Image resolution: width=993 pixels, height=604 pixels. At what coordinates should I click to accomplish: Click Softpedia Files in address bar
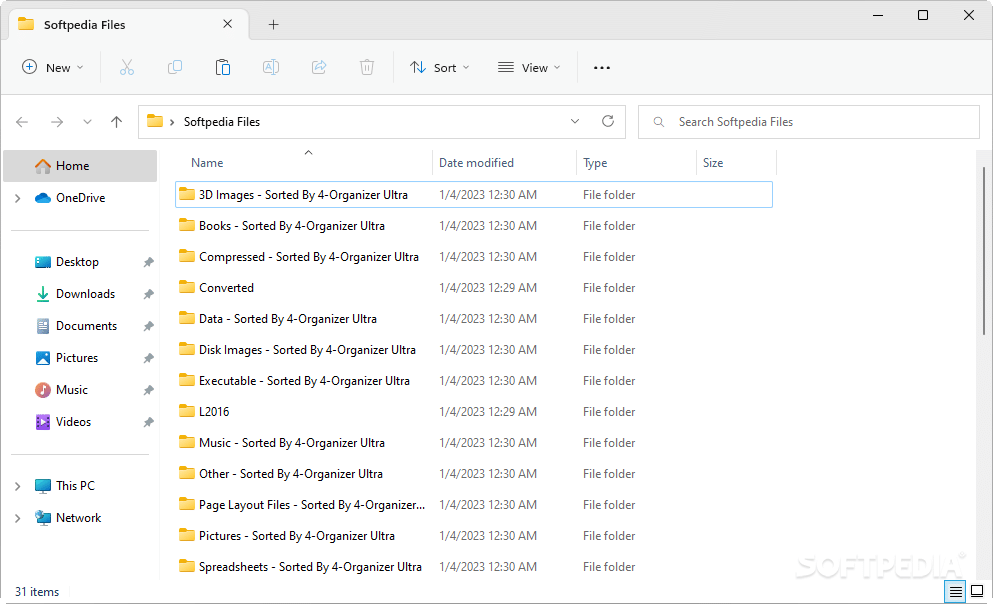(x=222, y=122)
